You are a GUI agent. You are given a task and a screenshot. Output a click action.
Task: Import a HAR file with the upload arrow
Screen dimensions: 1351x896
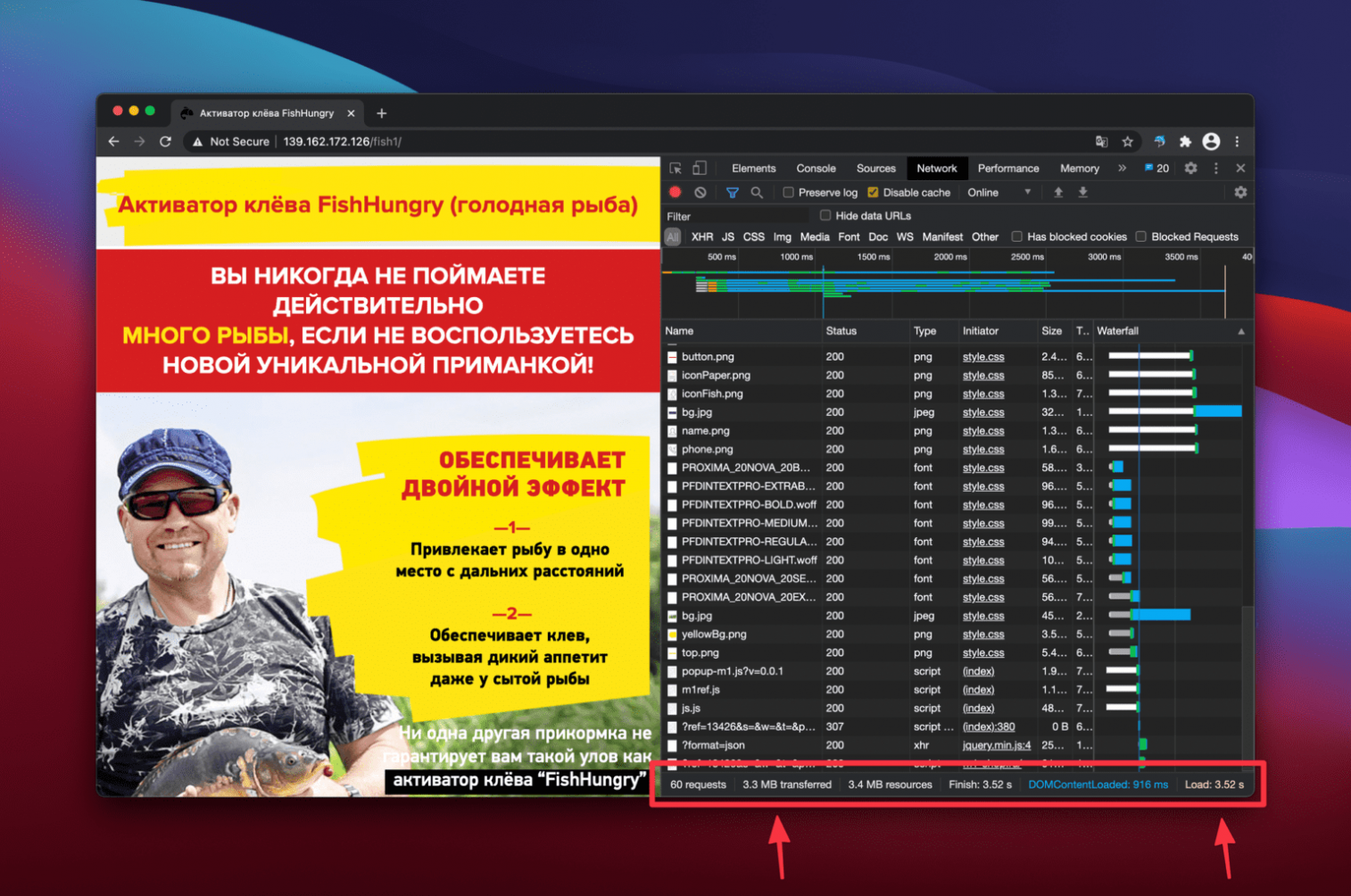coord(1058,192)
